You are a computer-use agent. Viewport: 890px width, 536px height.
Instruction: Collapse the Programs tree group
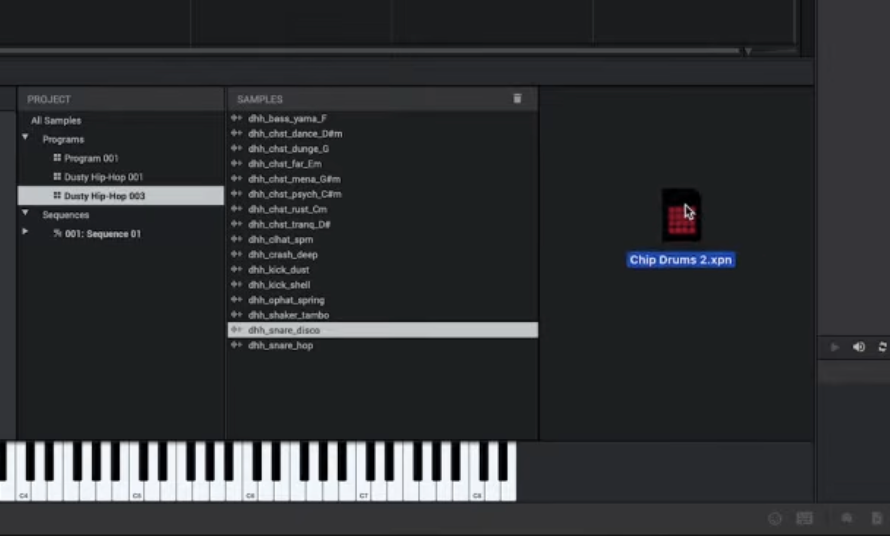click(25, 137)
